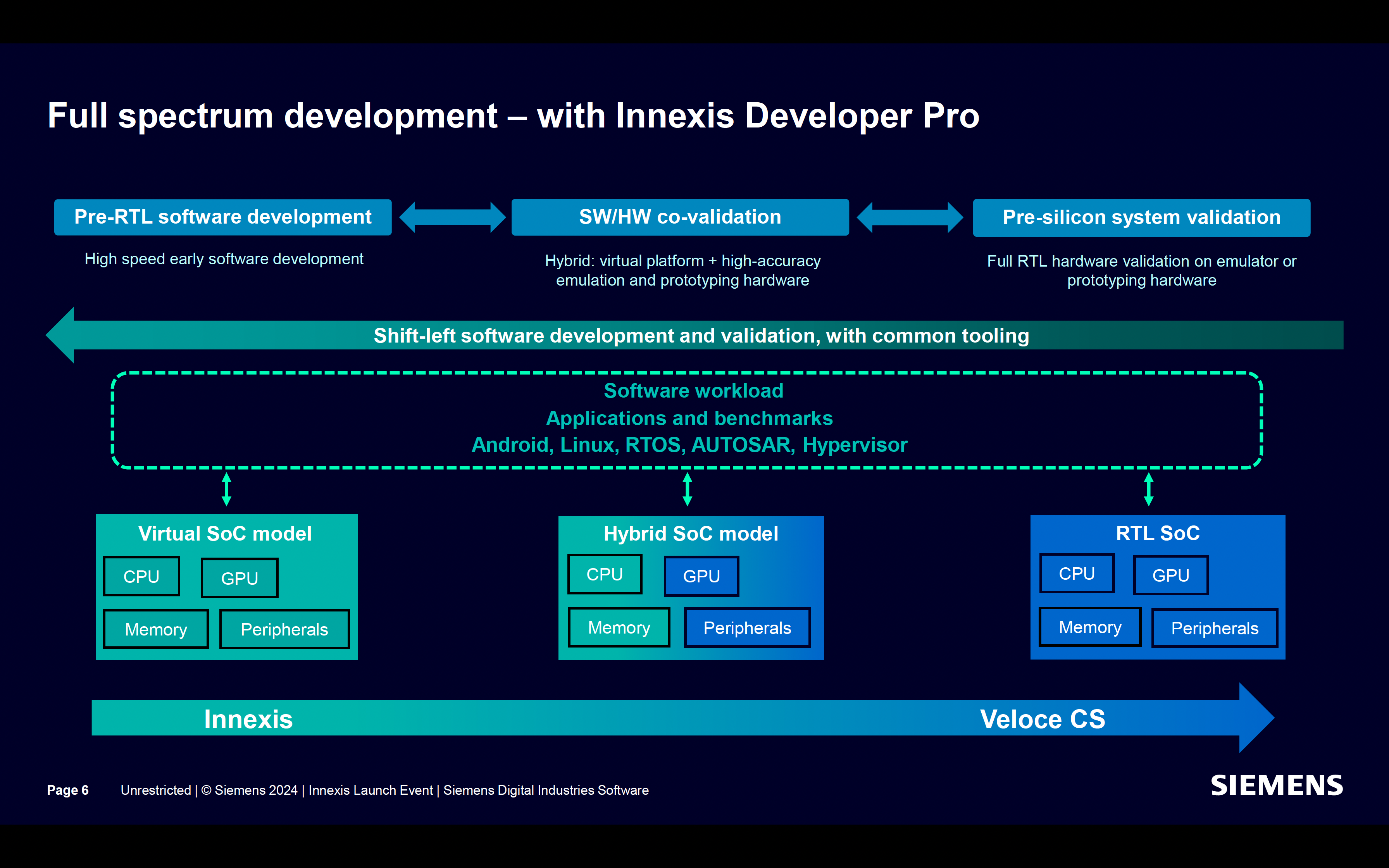Select the CPU block in RTL SoC
The height and width of the screenshot is (868, 1389).
point(1077,573)
